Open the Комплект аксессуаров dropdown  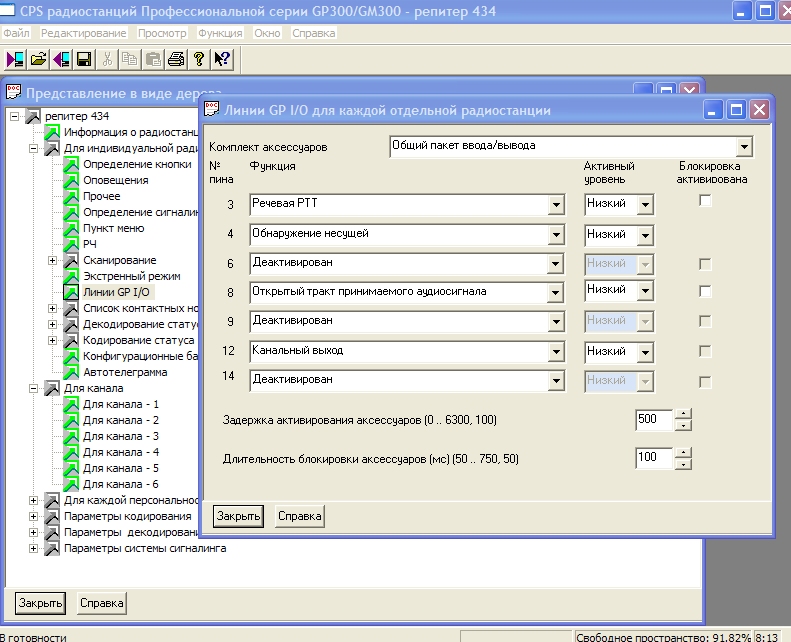point(744,147)
